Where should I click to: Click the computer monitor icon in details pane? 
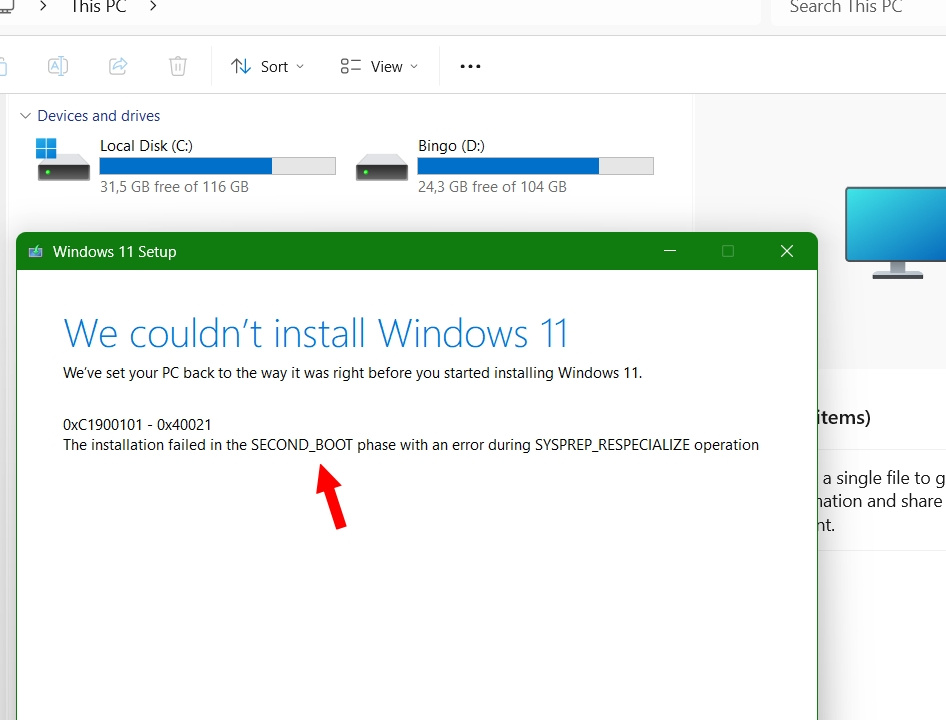(x=897, y=232)
